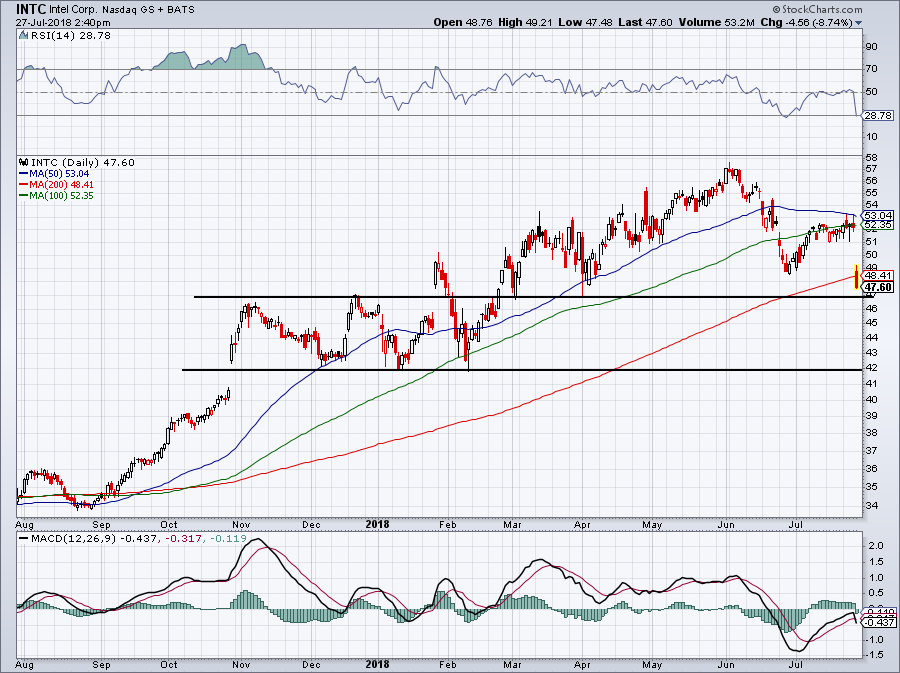Click the 28.78 RSI value tag on right axis

coord(879,115)
